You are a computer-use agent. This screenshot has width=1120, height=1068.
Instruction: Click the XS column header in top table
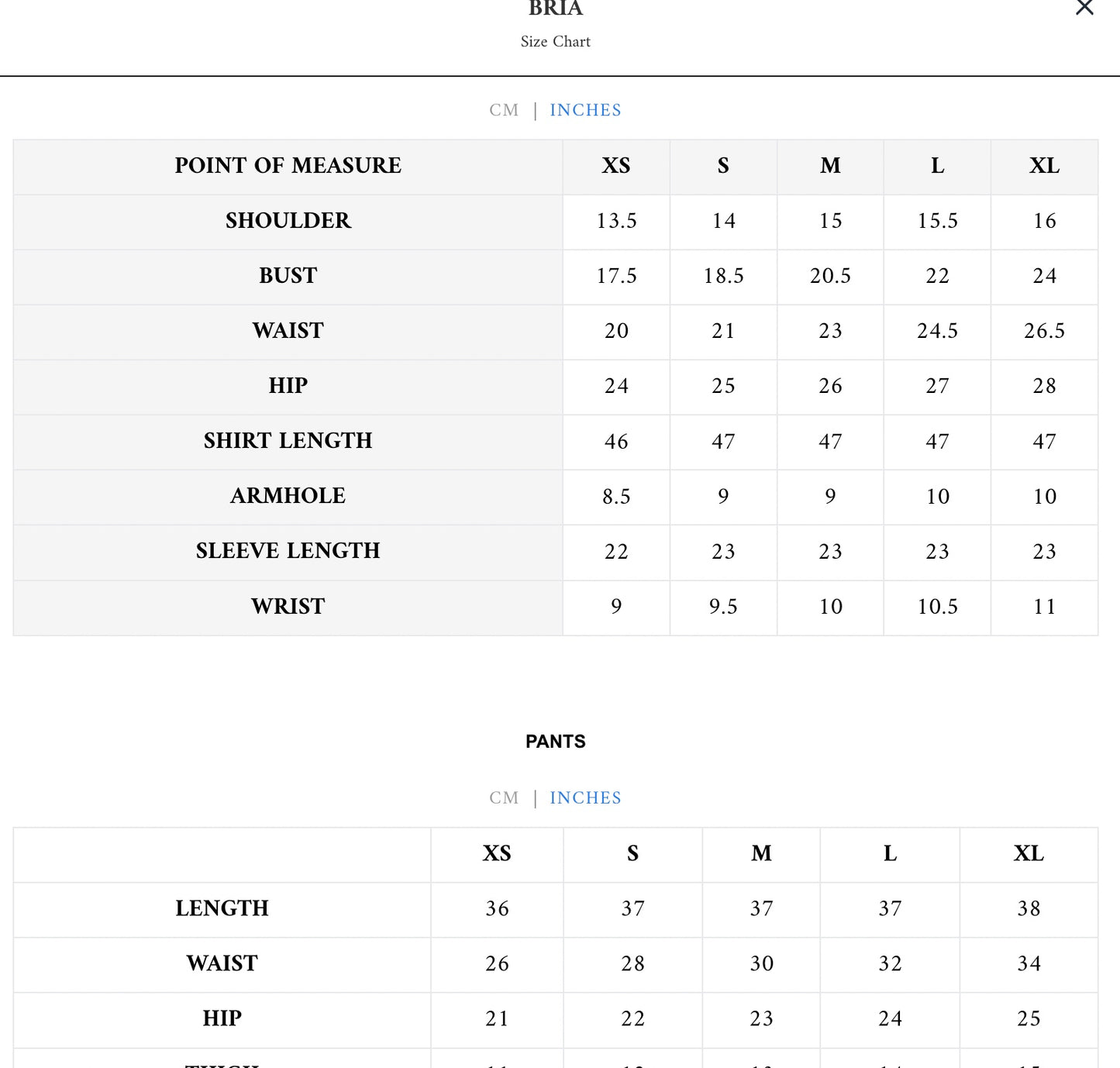[616, 166]
